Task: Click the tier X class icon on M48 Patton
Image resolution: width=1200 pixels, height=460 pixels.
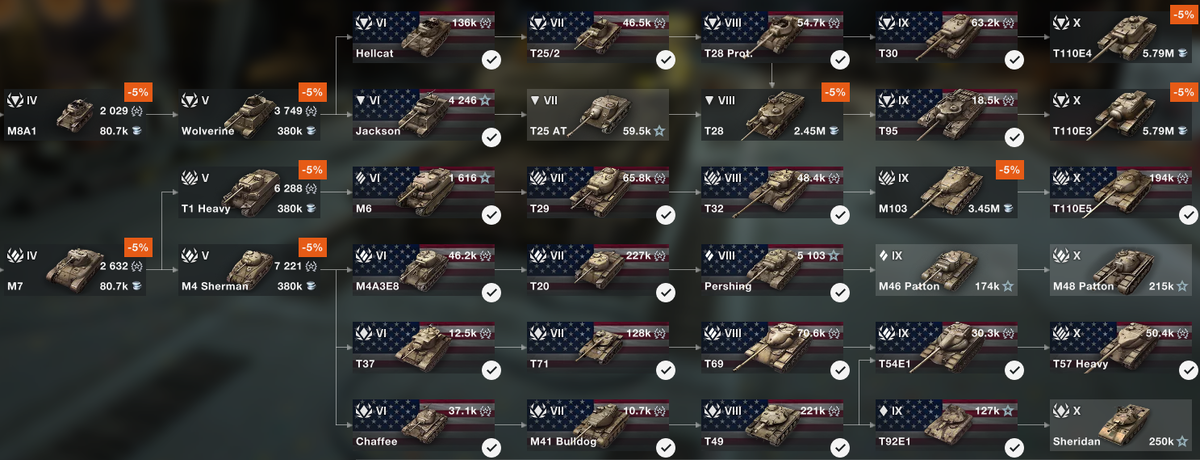Action: click(1060, 256)
